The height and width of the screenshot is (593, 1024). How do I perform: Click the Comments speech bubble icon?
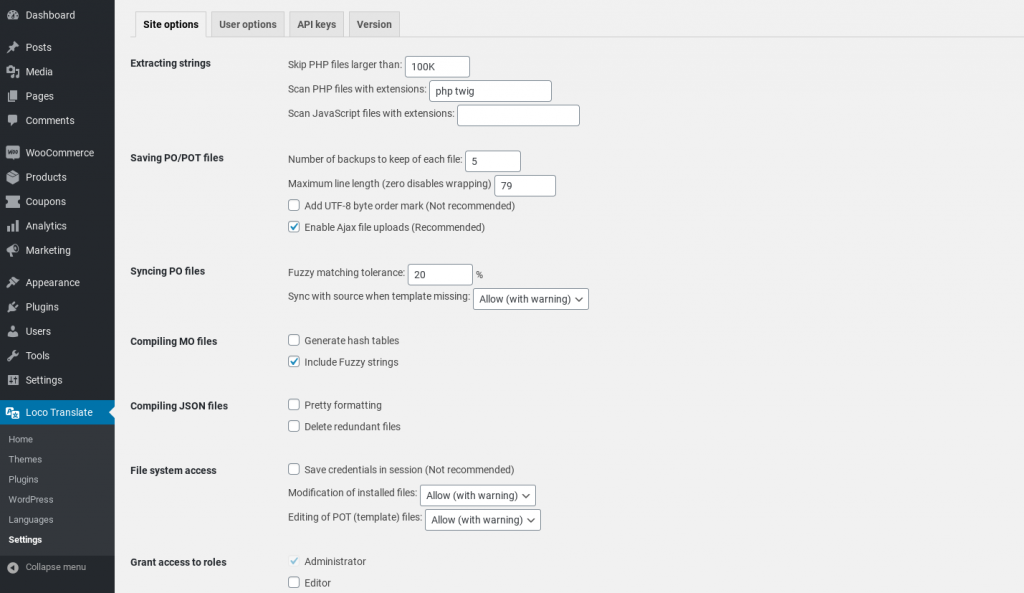(x=12, y=120)
